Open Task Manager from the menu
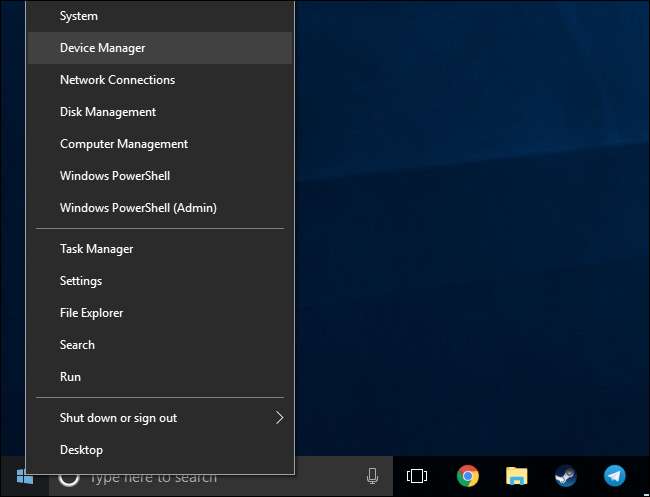 click(96, 249)
